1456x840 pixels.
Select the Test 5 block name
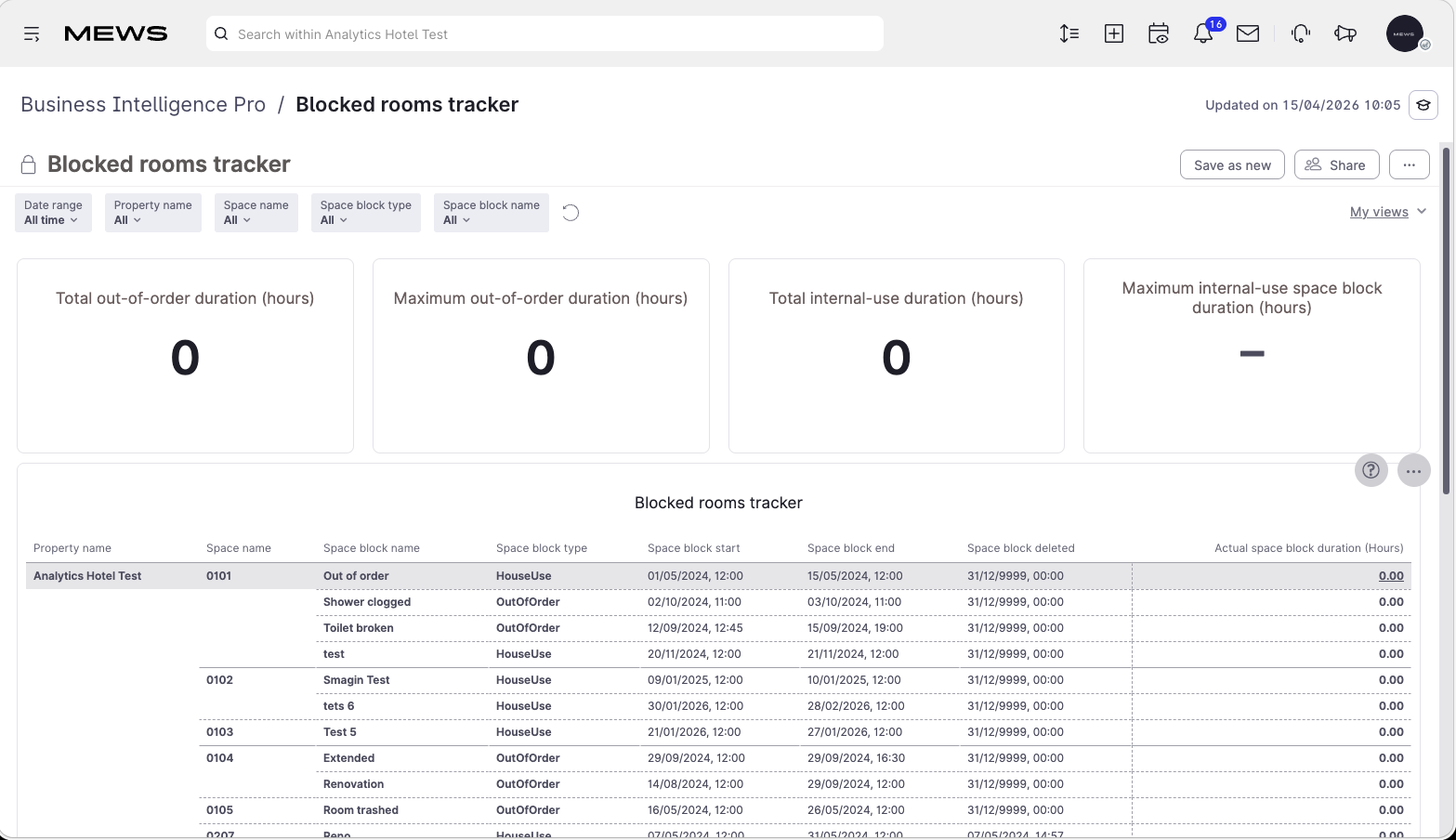click(x=340, y=732)
